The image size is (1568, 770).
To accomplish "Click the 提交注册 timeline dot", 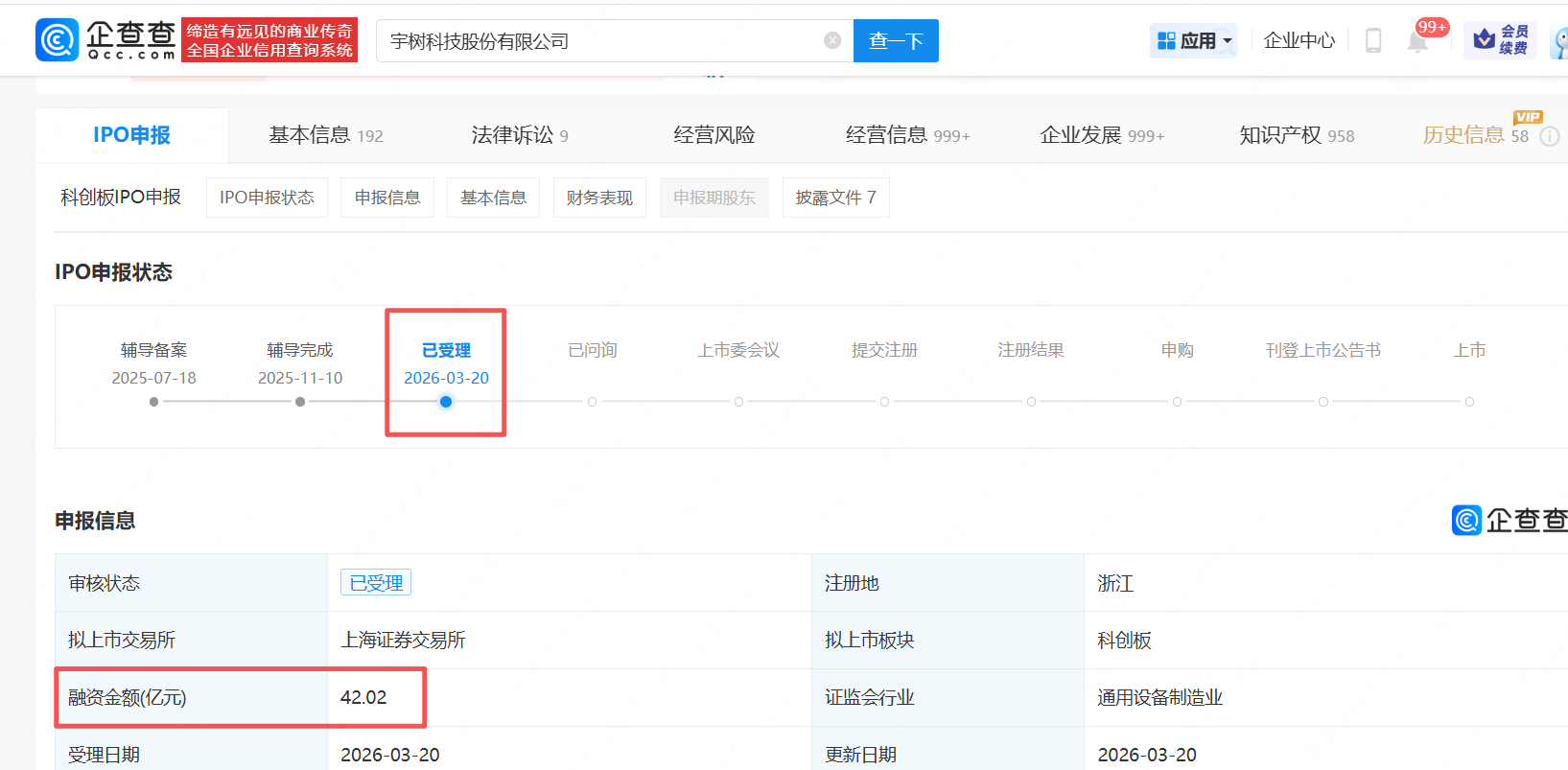I will pos(884,402).
